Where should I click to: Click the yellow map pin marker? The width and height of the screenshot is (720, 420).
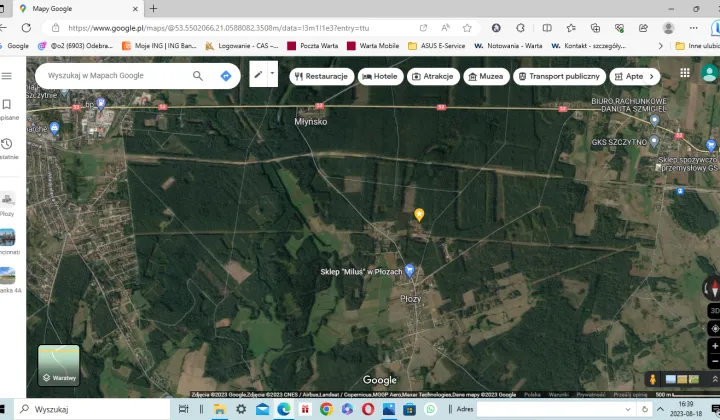click(419, 214)
